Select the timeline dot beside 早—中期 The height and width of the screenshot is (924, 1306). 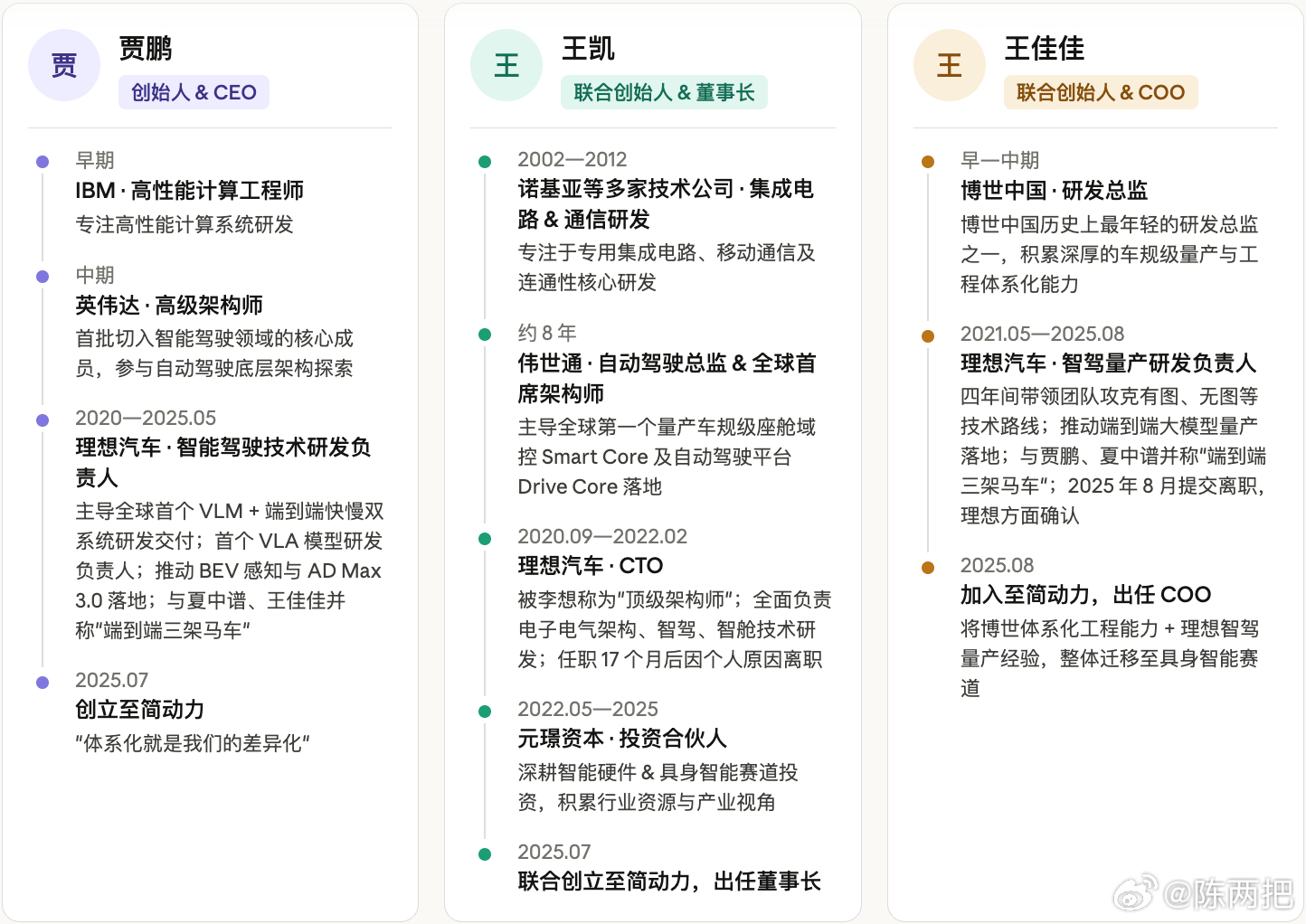928,162
